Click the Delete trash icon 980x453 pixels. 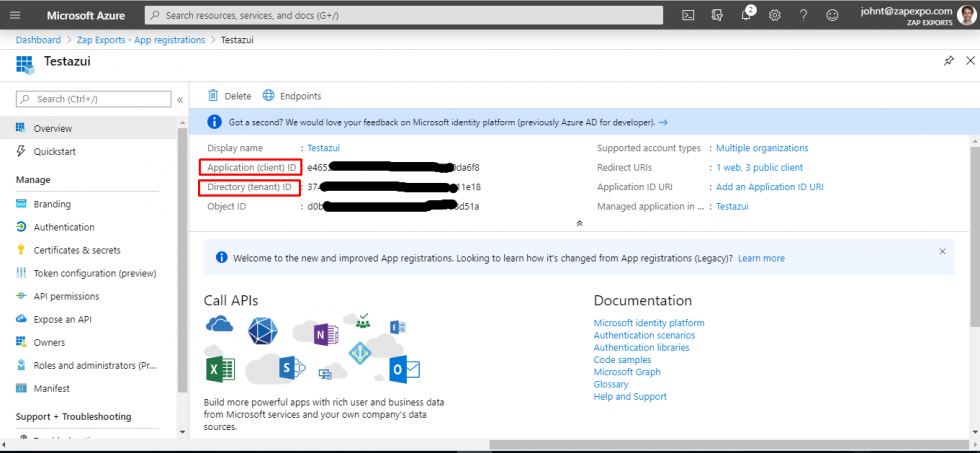(x=213, y=96)
